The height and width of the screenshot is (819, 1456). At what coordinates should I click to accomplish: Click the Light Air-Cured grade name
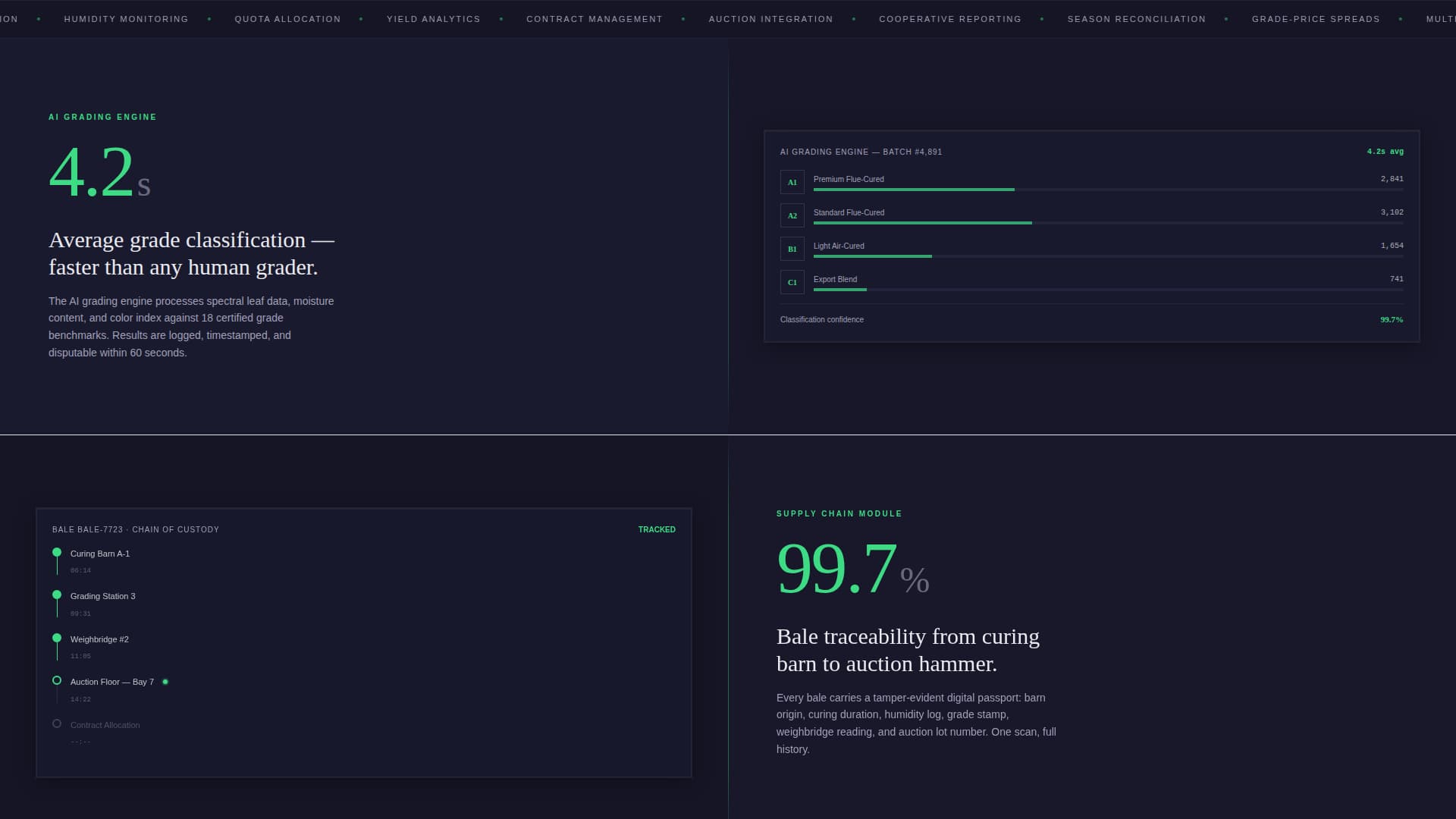pos(839,246)
